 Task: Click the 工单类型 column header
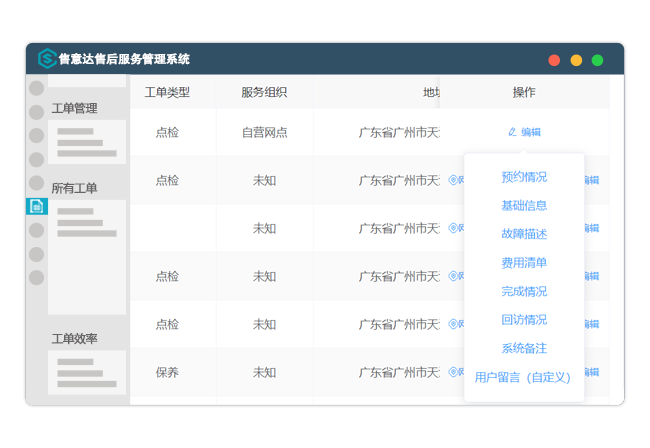click(x=167, y=92)
